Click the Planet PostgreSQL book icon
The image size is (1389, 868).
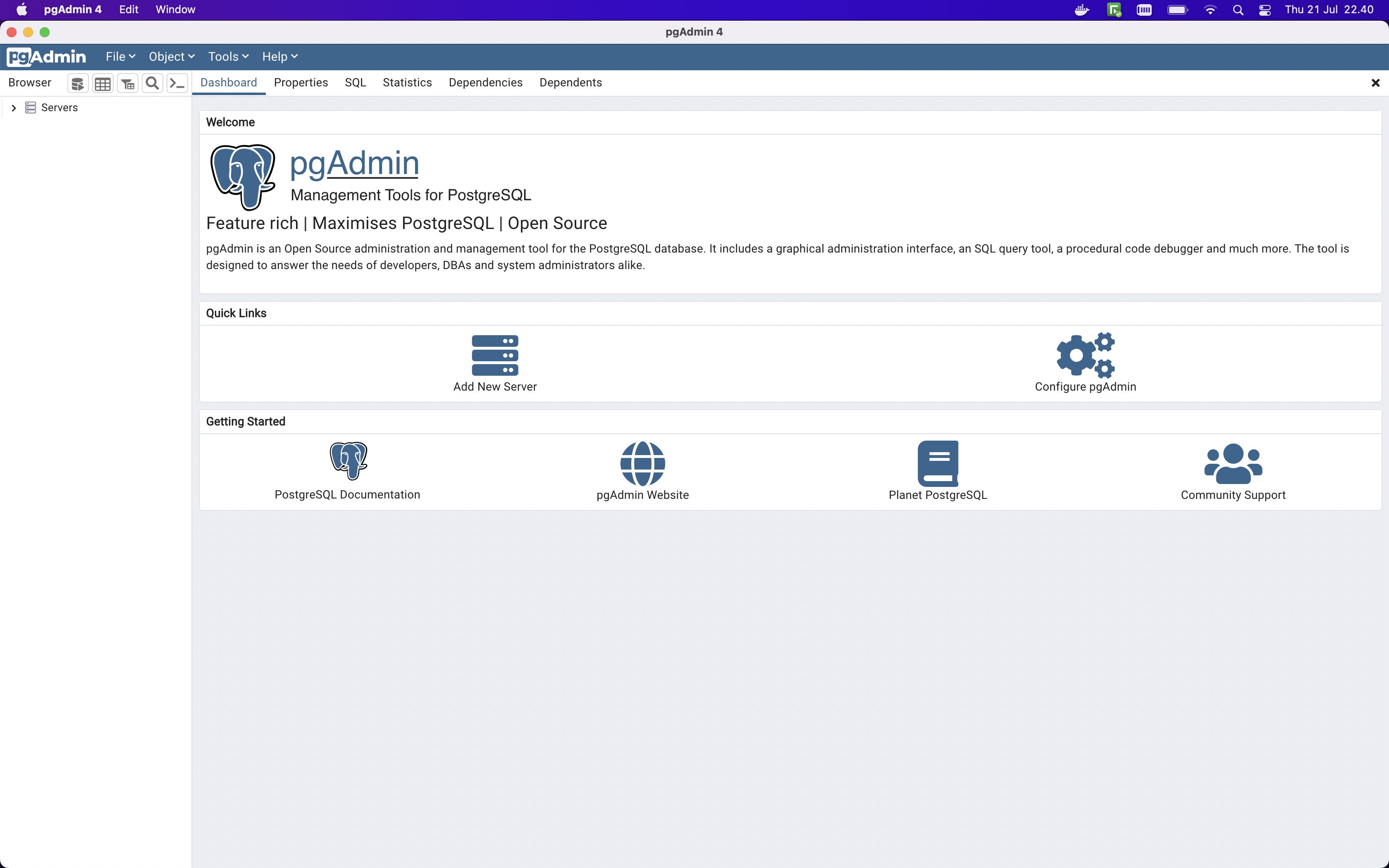pyautogui.click(x=938, y=462)
